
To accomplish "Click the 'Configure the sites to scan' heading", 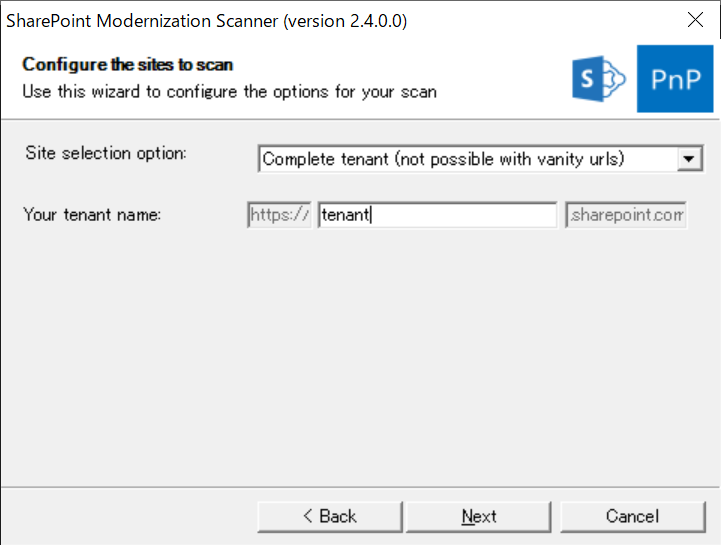I will (x=127, y=65).
